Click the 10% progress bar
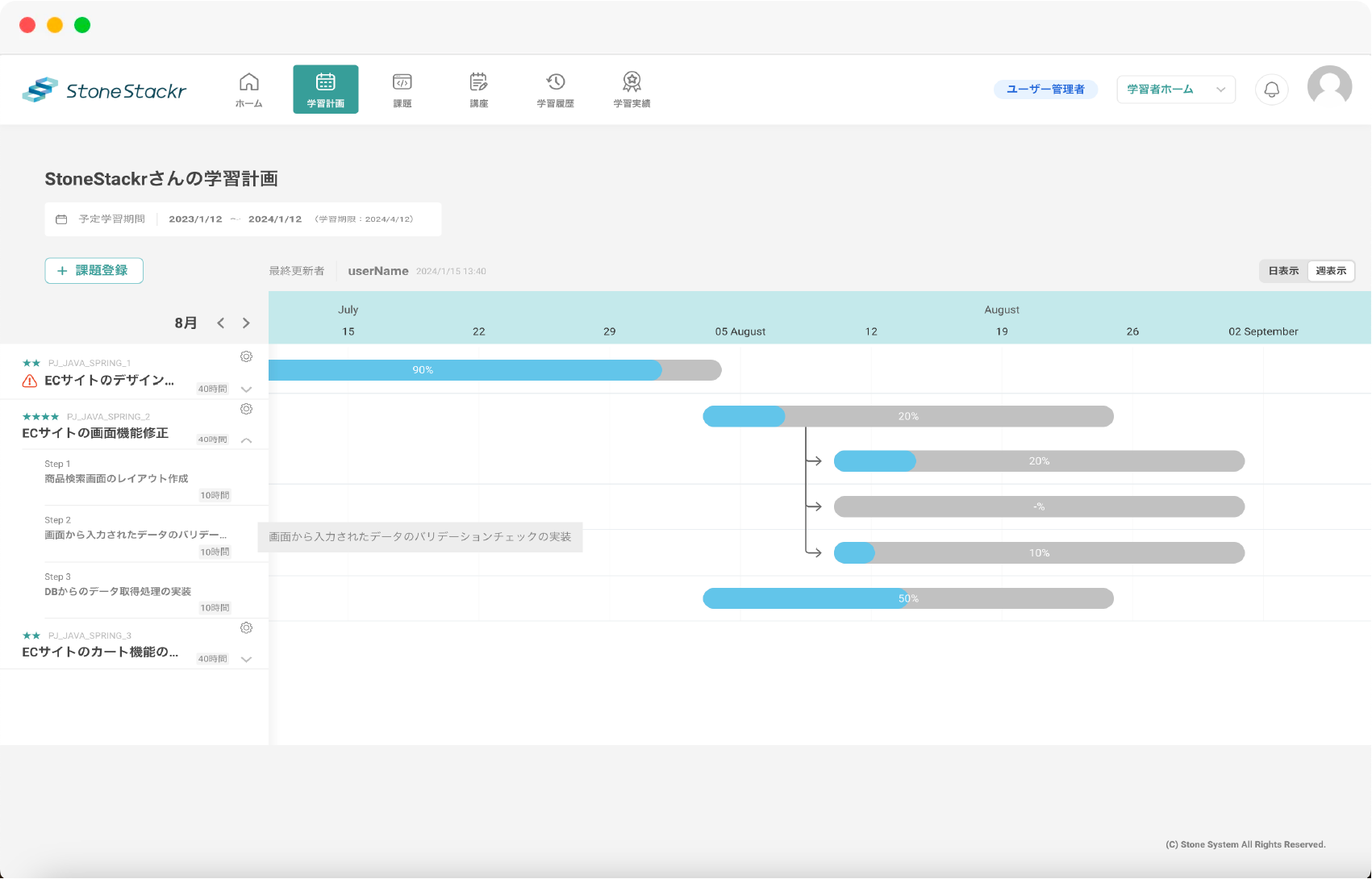The image size is (1372, 879). point(1039,553)
